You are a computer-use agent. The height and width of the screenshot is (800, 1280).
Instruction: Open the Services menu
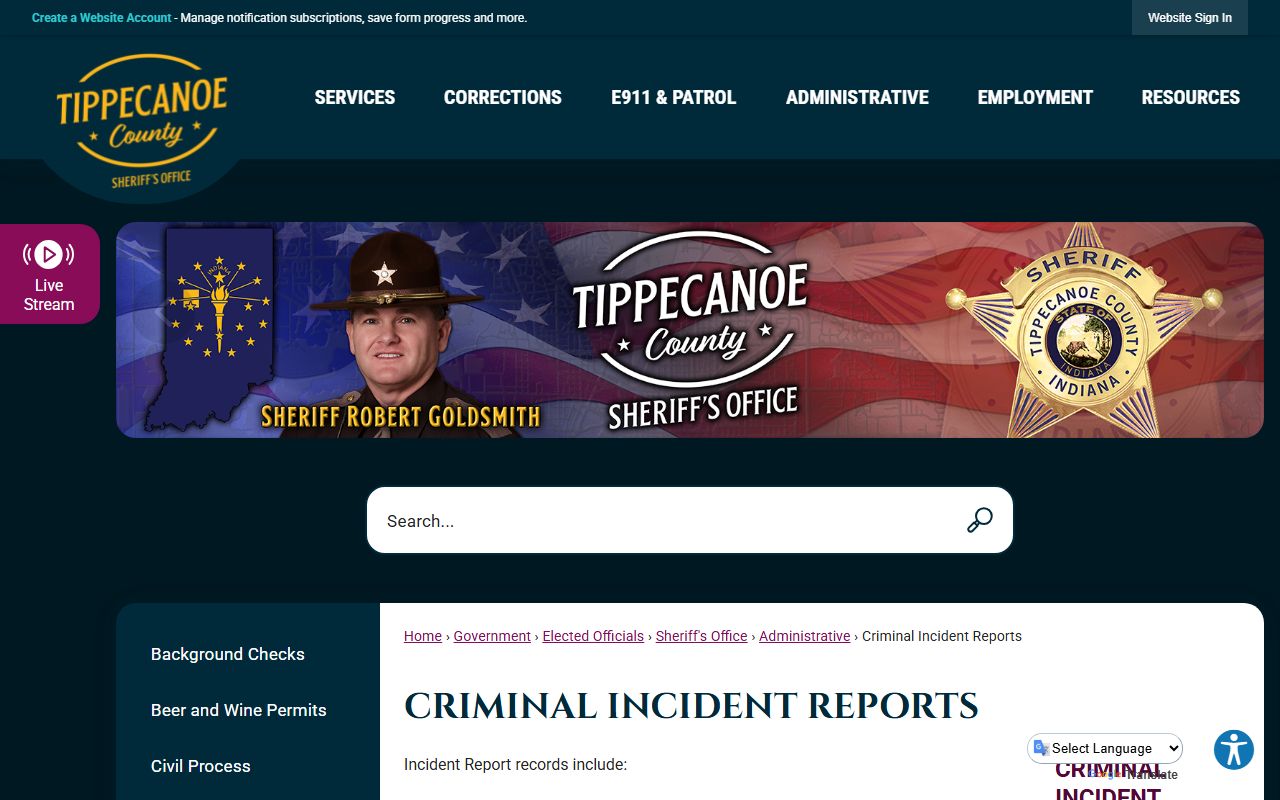355,97
